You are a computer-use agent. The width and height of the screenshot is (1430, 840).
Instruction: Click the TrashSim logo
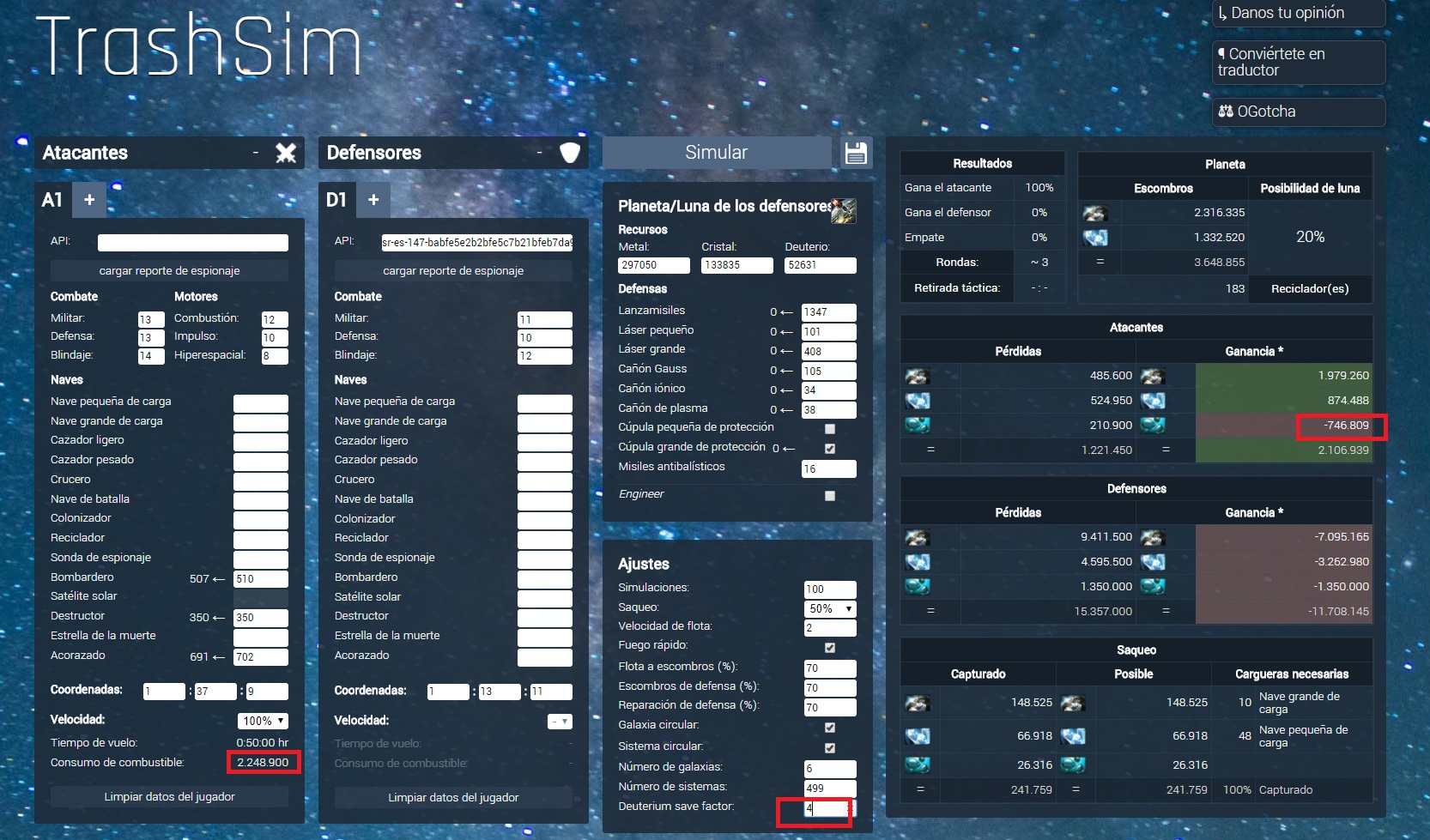[199, 45]
